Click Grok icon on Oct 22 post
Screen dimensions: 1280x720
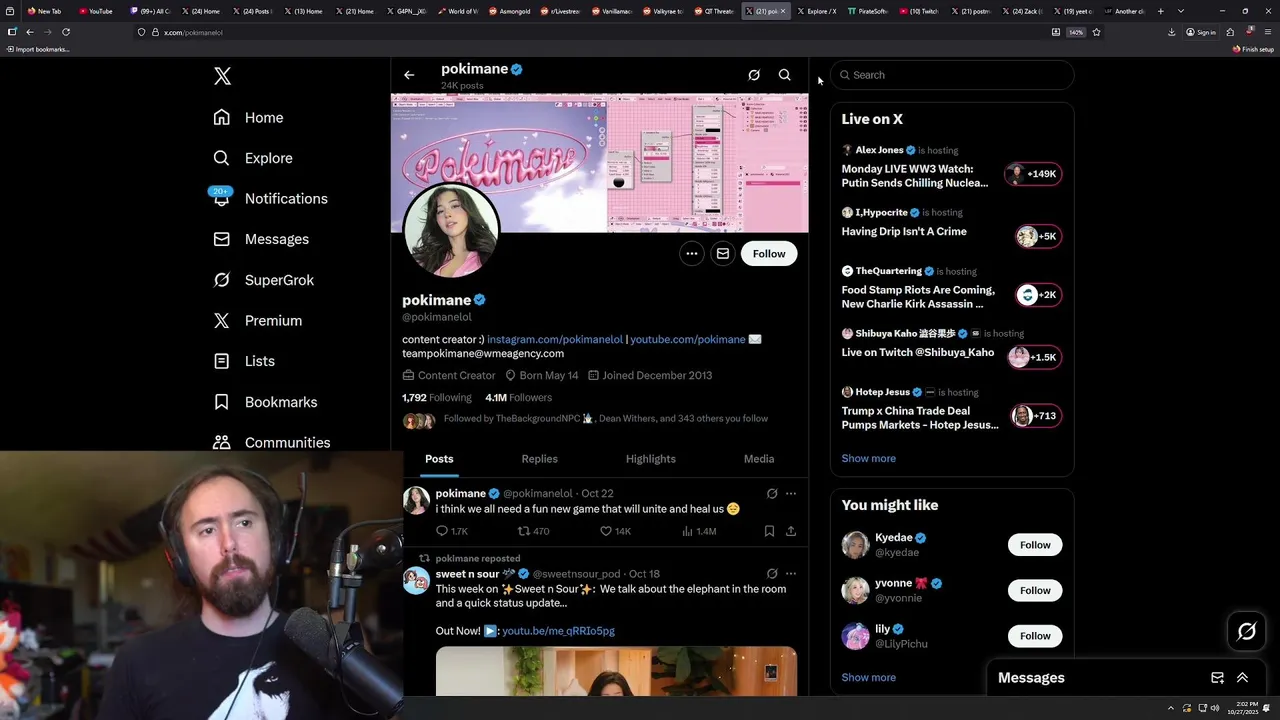(x=772, y=493)
